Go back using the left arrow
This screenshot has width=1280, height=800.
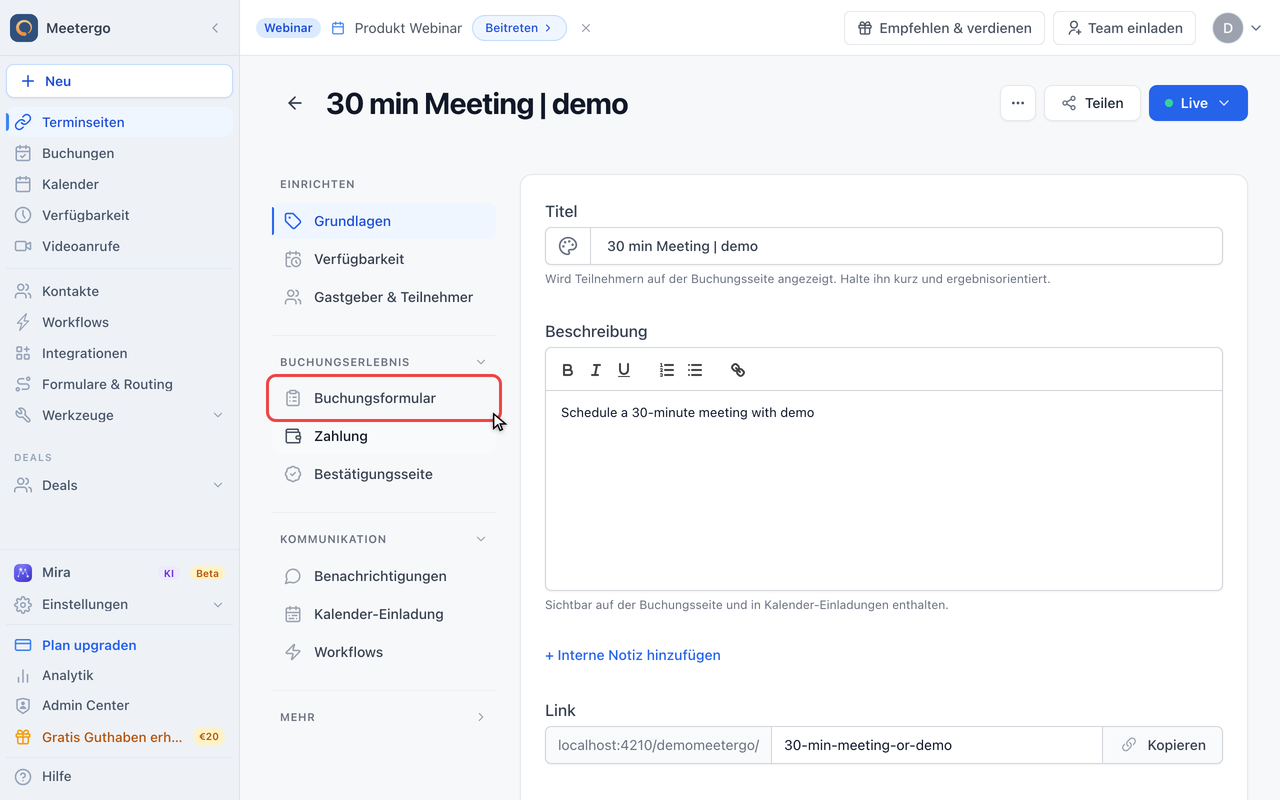(295, 103)
